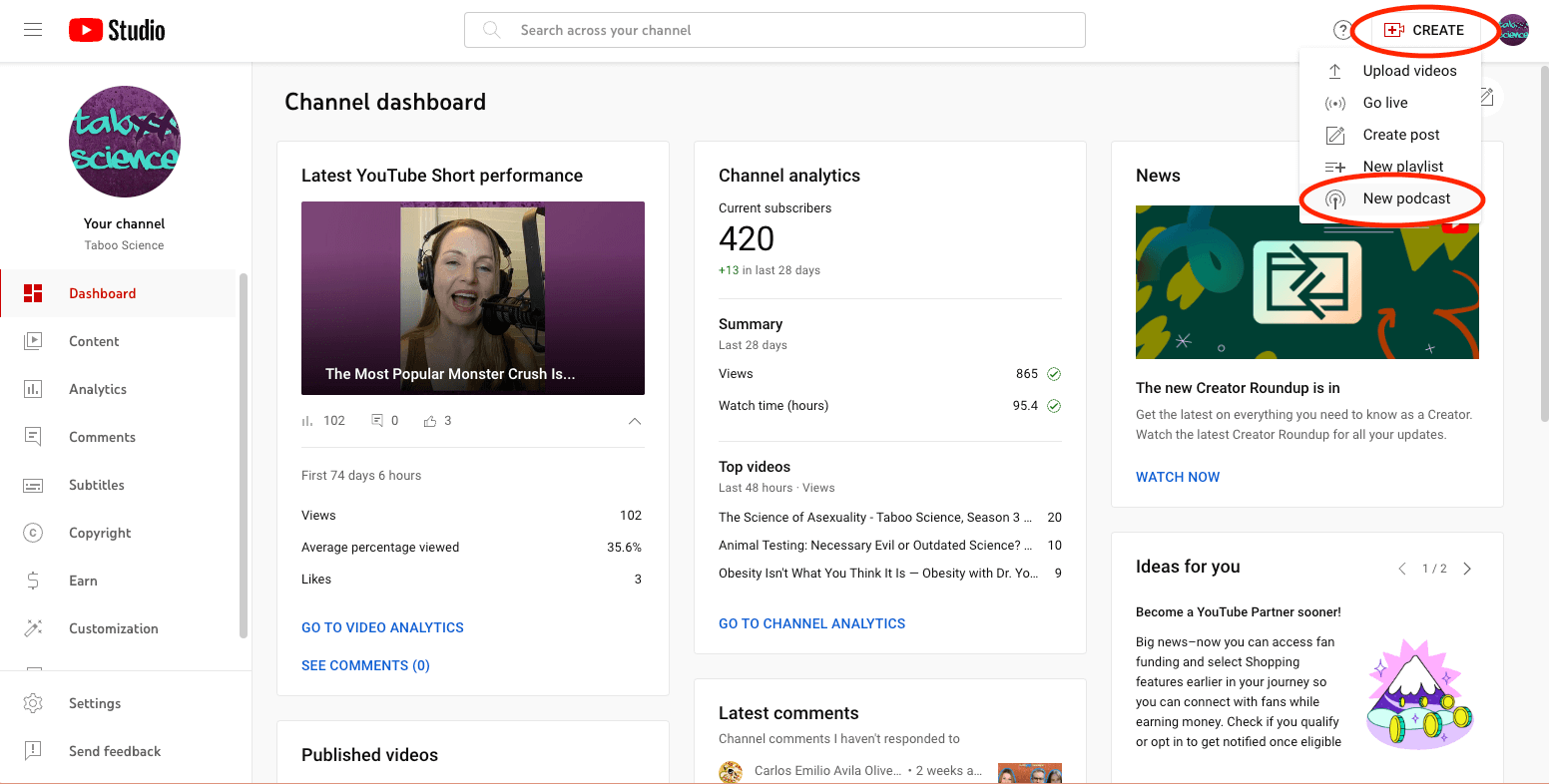
Task: Toggle the sidebar with the hamburger menu
Action: click(33, 29)
